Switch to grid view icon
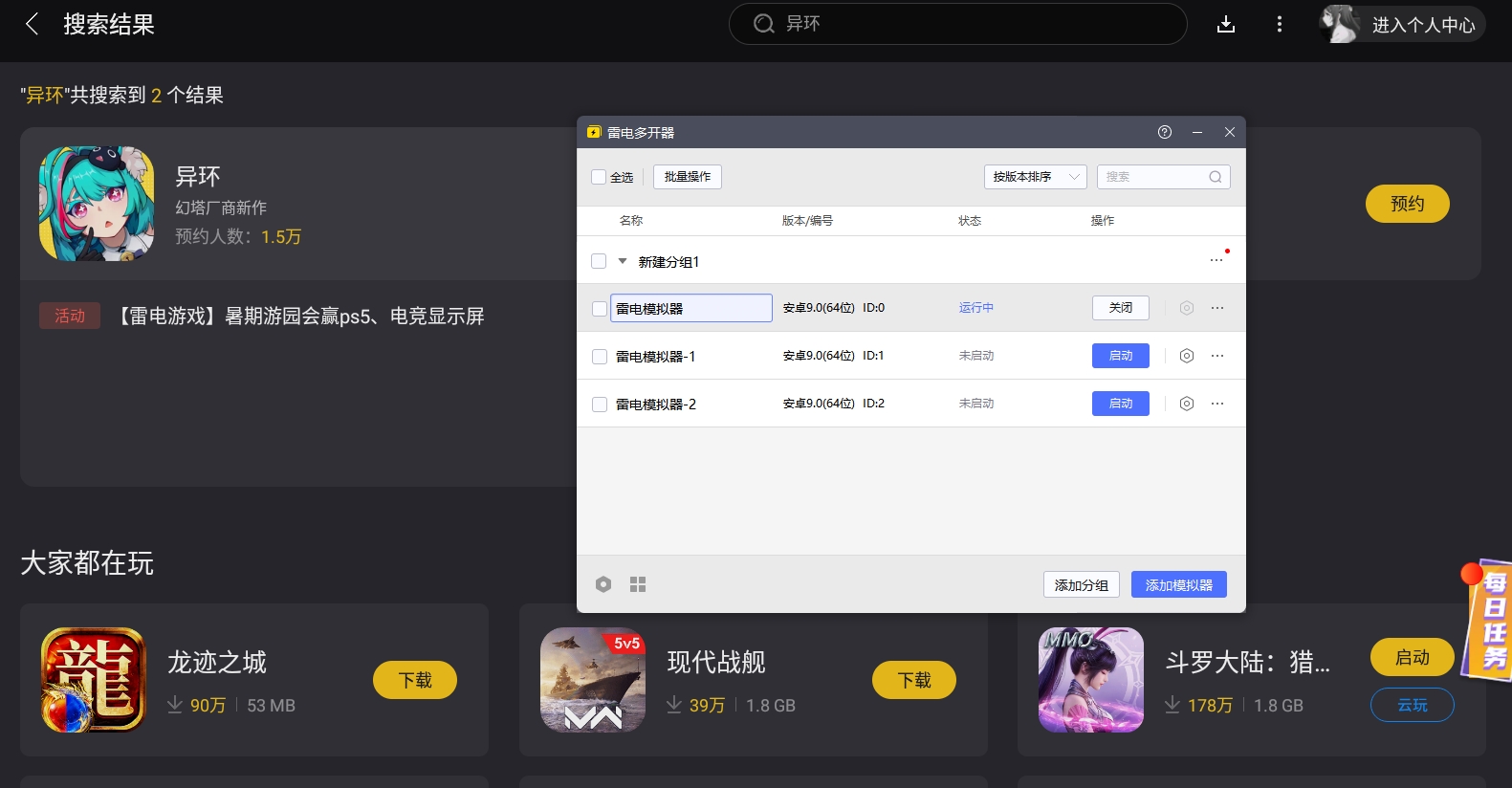 point(638,584)
